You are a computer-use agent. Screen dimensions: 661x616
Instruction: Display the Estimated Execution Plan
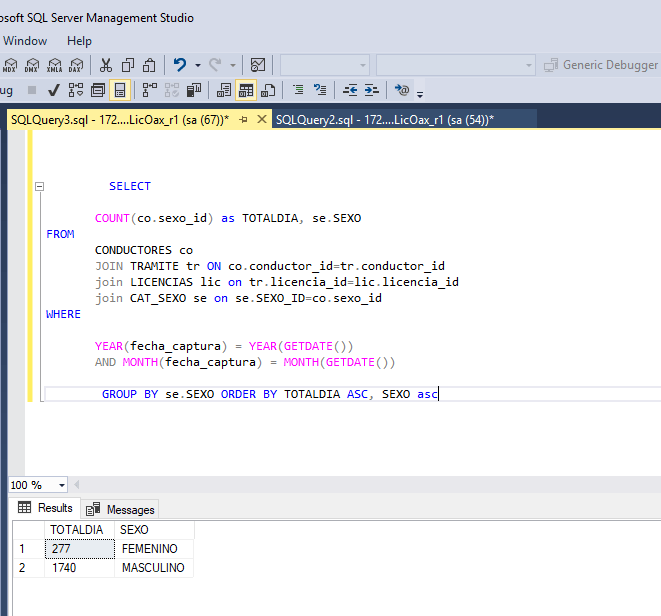(76, 90)
